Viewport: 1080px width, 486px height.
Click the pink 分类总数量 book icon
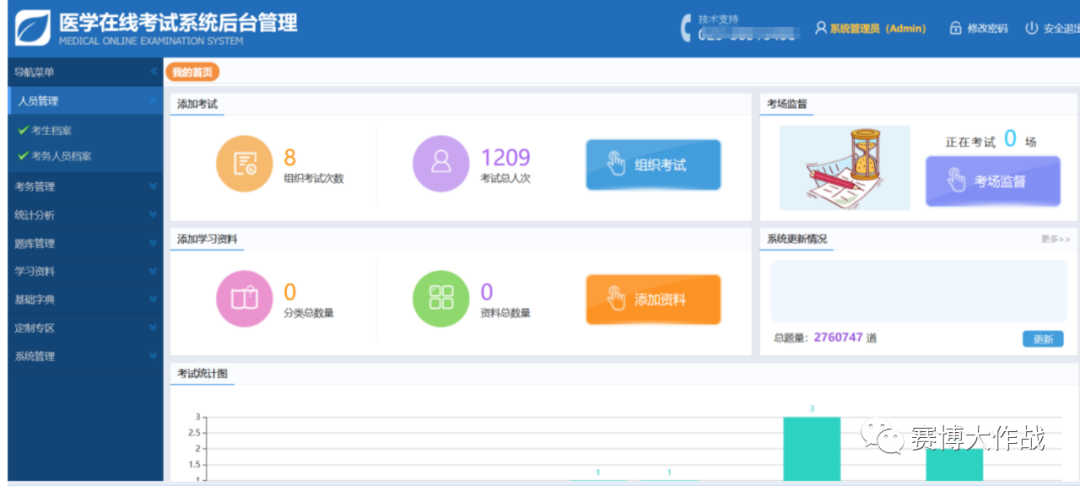point(245,299)
